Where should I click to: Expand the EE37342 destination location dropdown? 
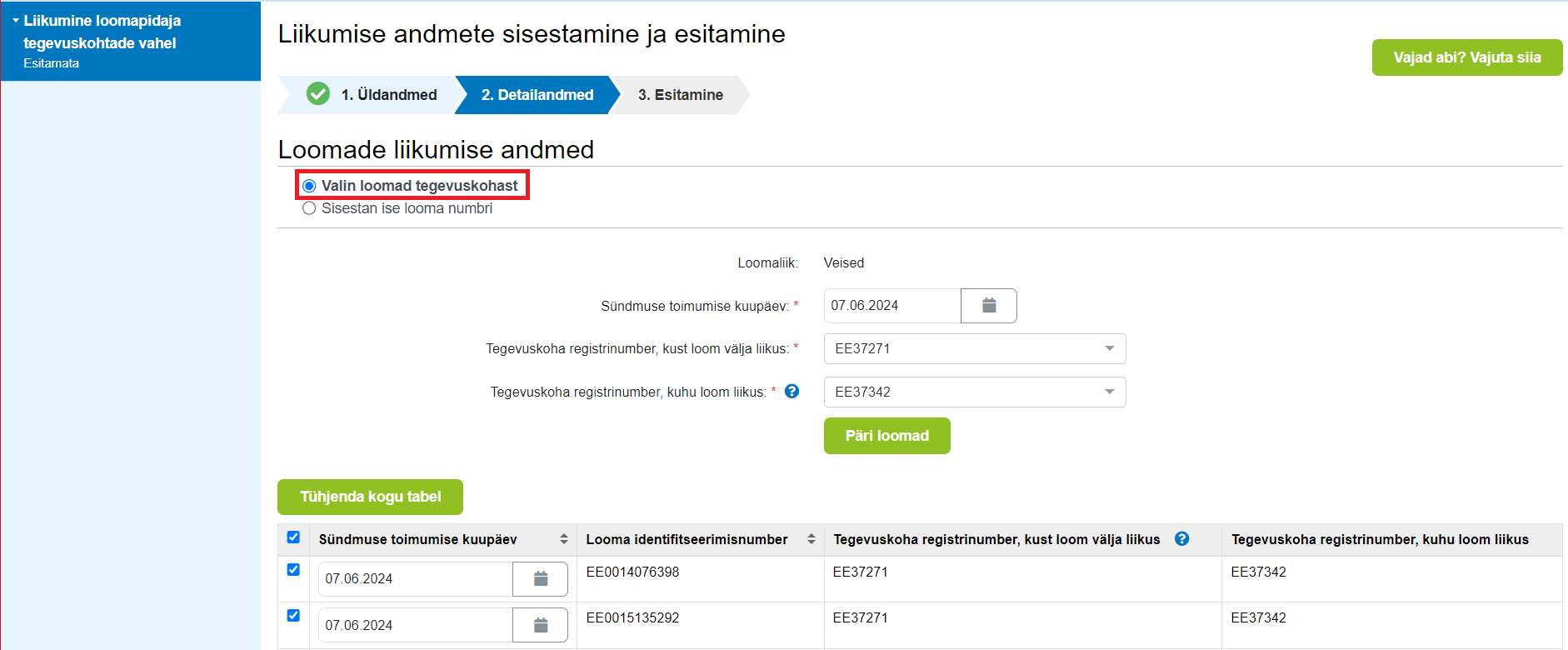tap(1108, 392)
